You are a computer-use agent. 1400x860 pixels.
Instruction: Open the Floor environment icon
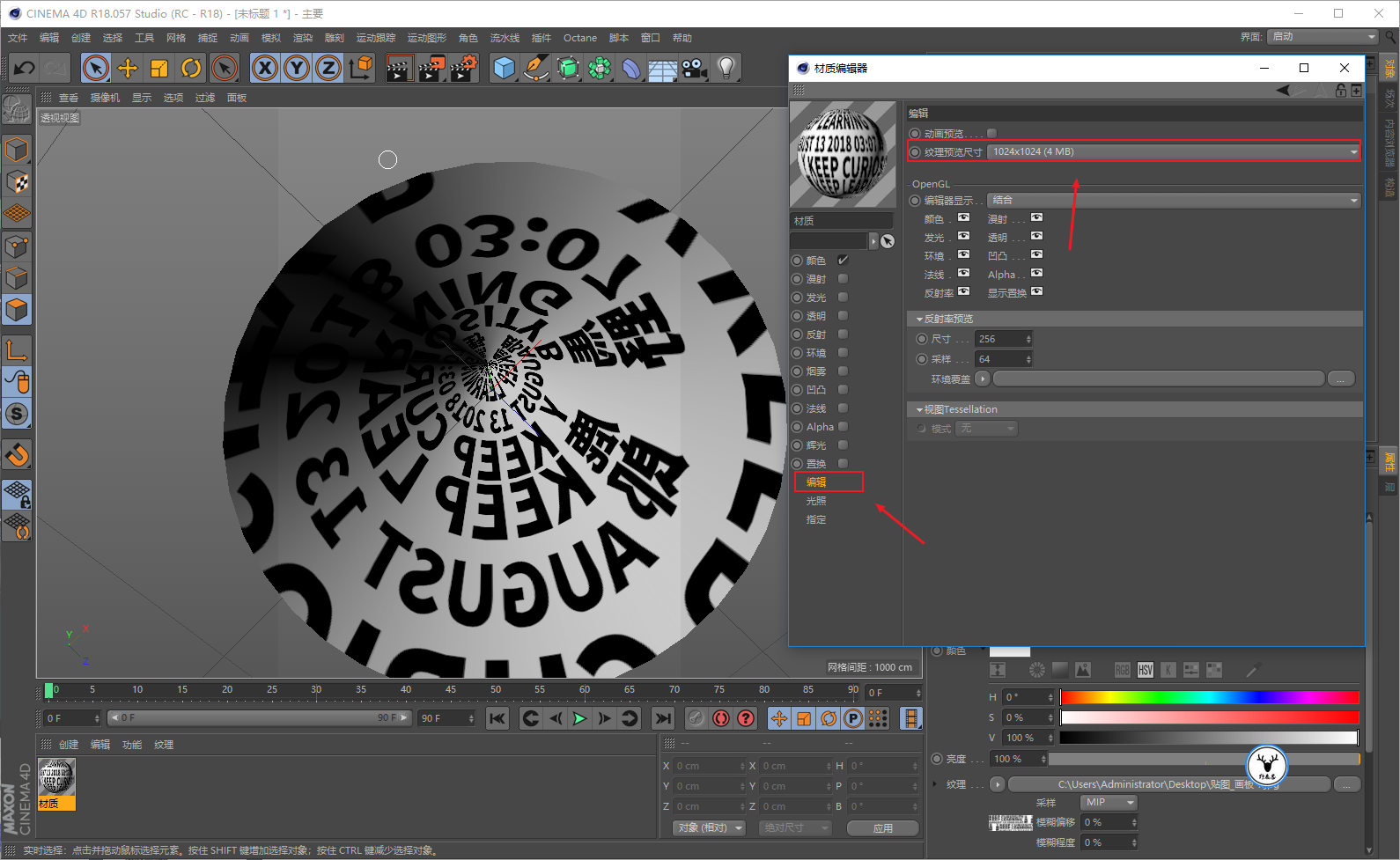pyautogui.click(x=663, y=68)
